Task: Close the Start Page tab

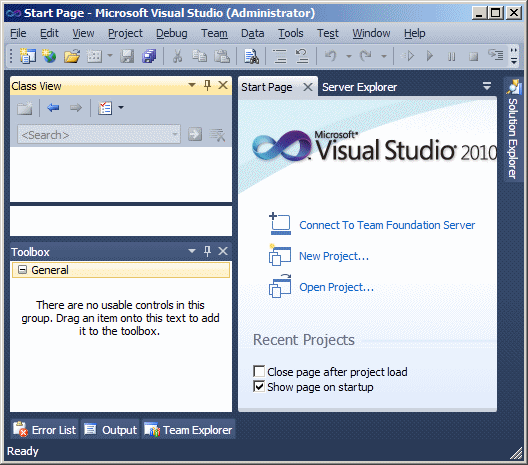Action: click(307, 87)
